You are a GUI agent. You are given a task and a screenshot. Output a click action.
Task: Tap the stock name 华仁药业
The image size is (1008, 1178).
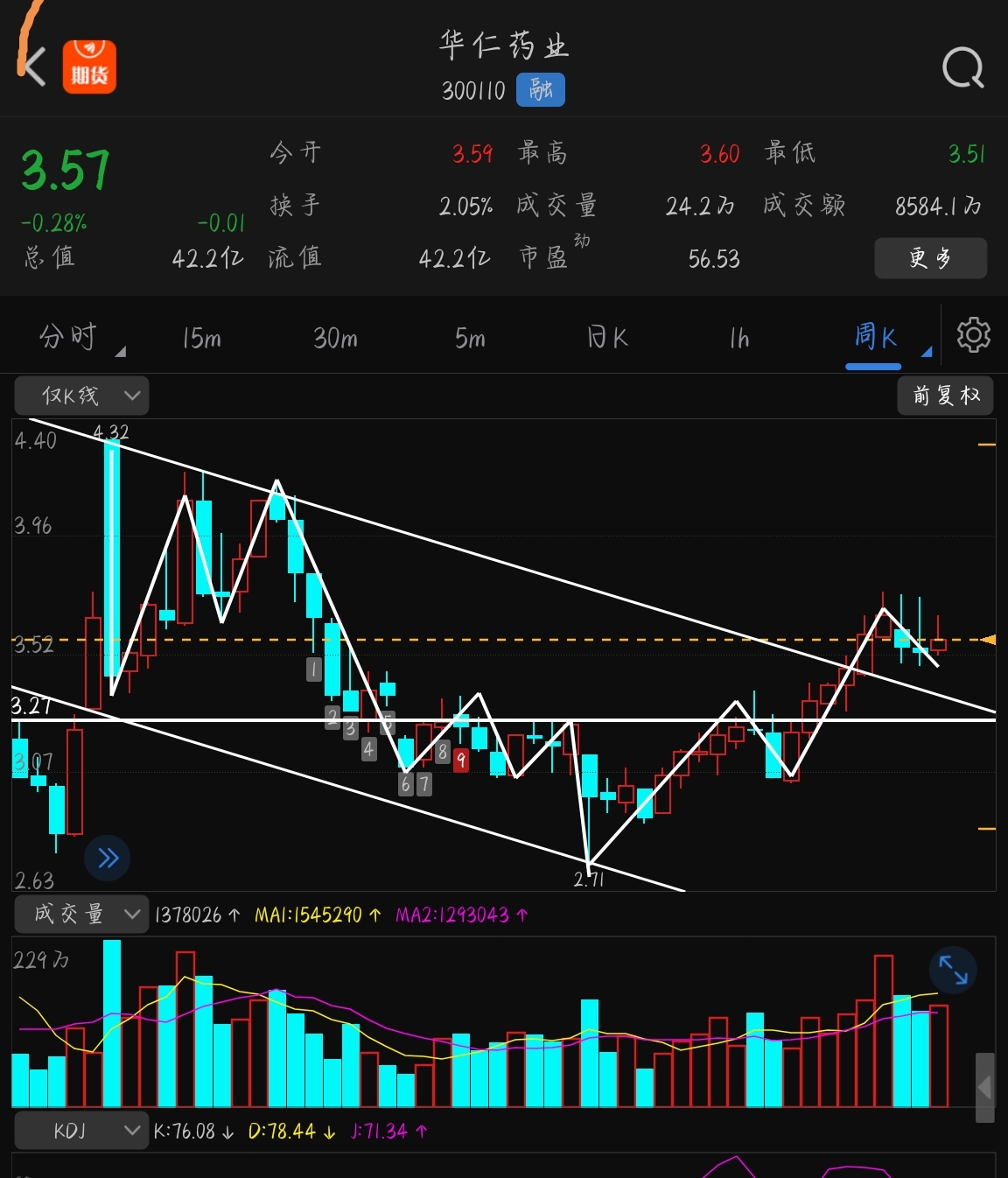point(504,45)
